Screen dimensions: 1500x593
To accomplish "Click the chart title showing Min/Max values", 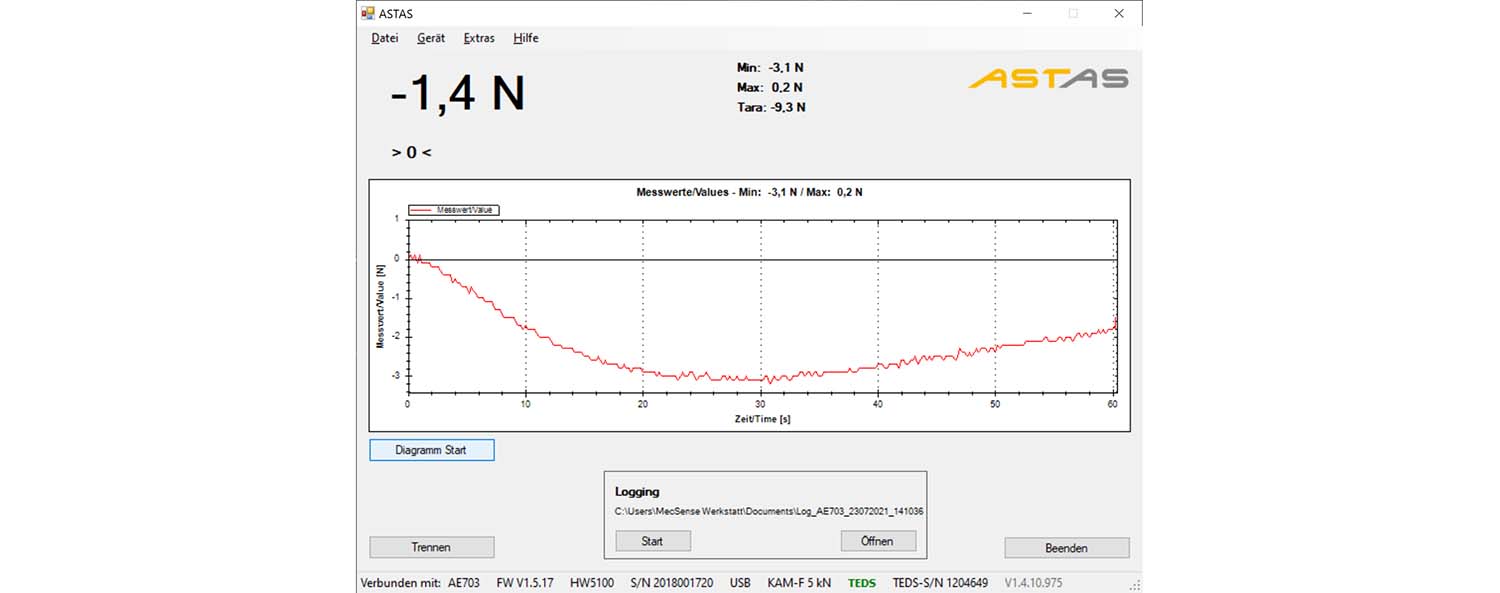I will point(749,191).
